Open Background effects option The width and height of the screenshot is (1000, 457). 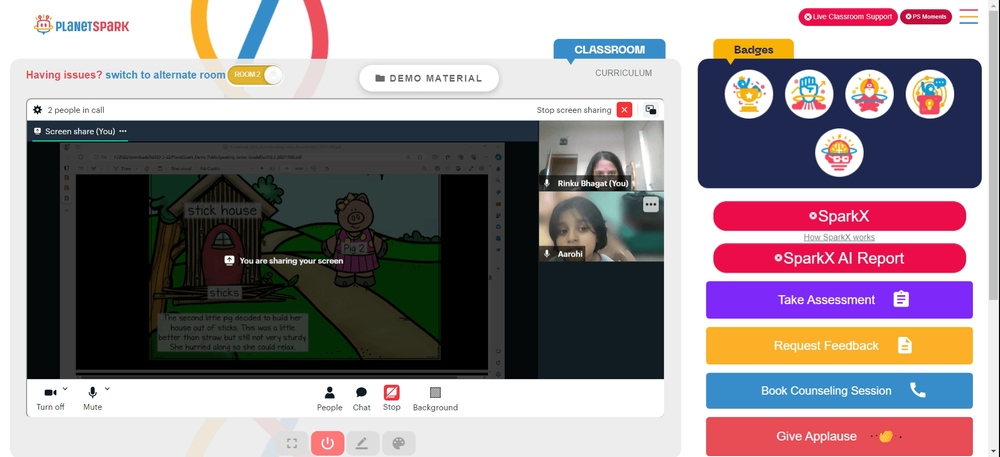coord(435,398)
